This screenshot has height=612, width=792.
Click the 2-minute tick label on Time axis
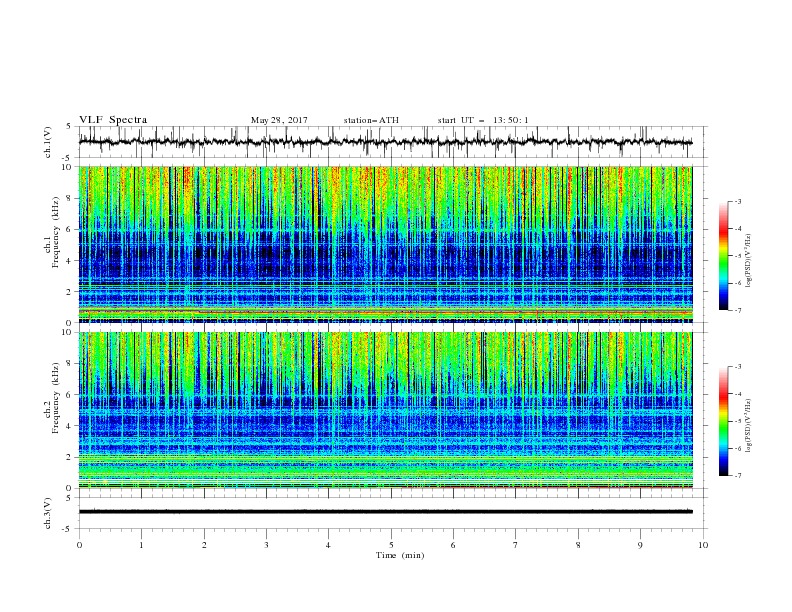coord(204,545)
